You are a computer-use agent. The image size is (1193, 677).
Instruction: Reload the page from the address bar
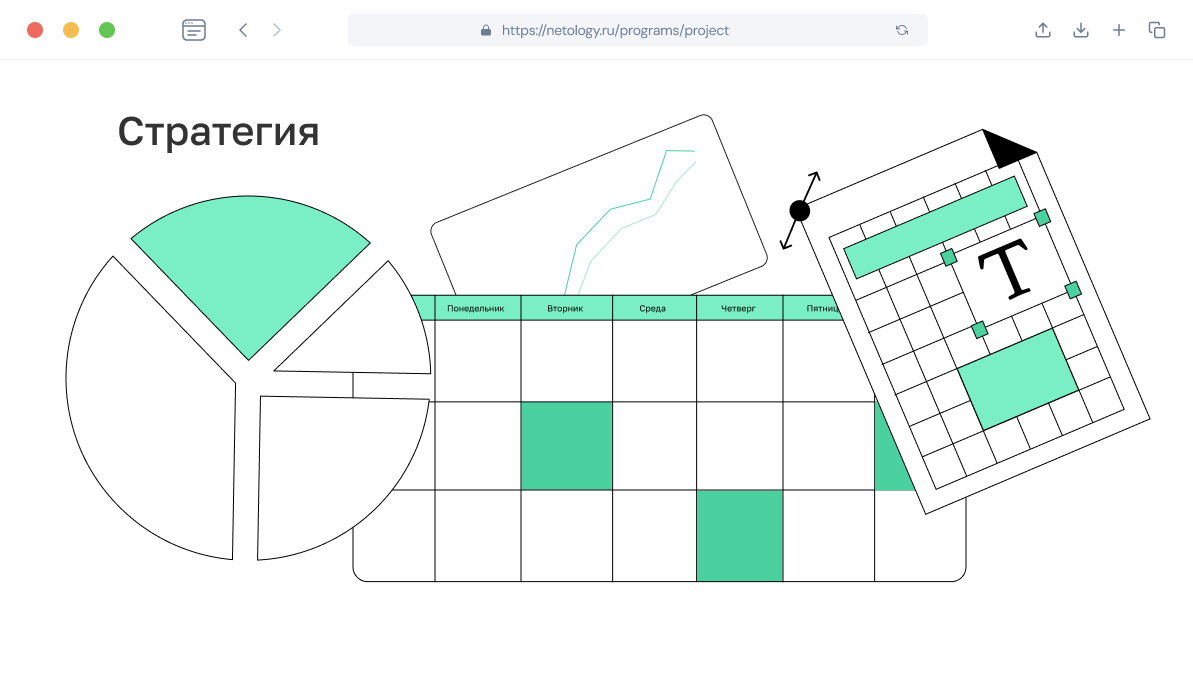(x=902, y=30)
